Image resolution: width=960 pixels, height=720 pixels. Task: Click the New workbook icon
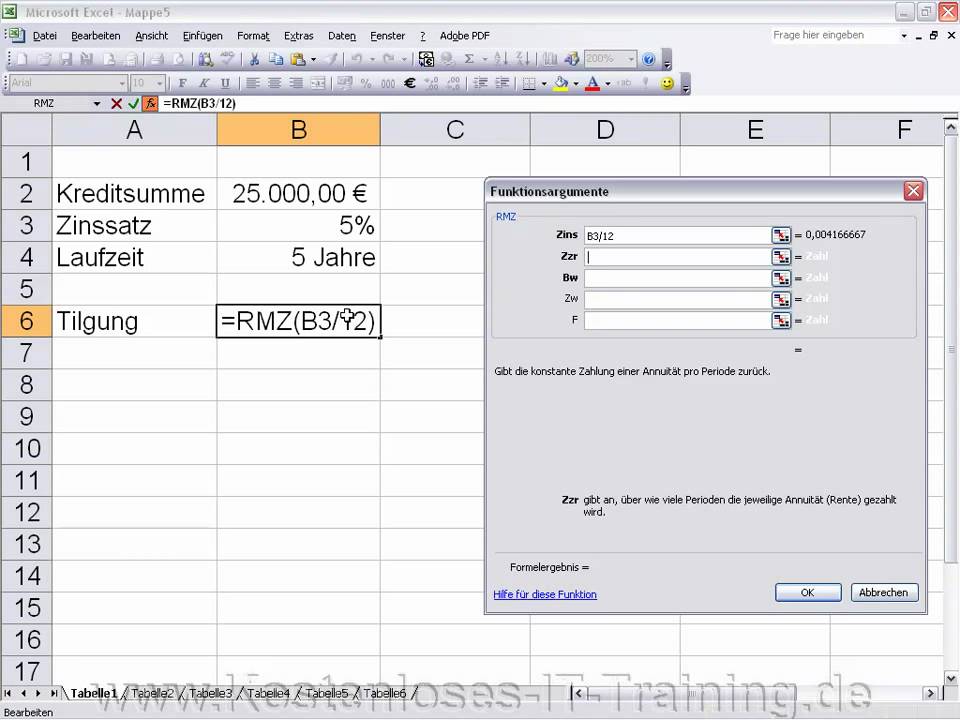22,59
